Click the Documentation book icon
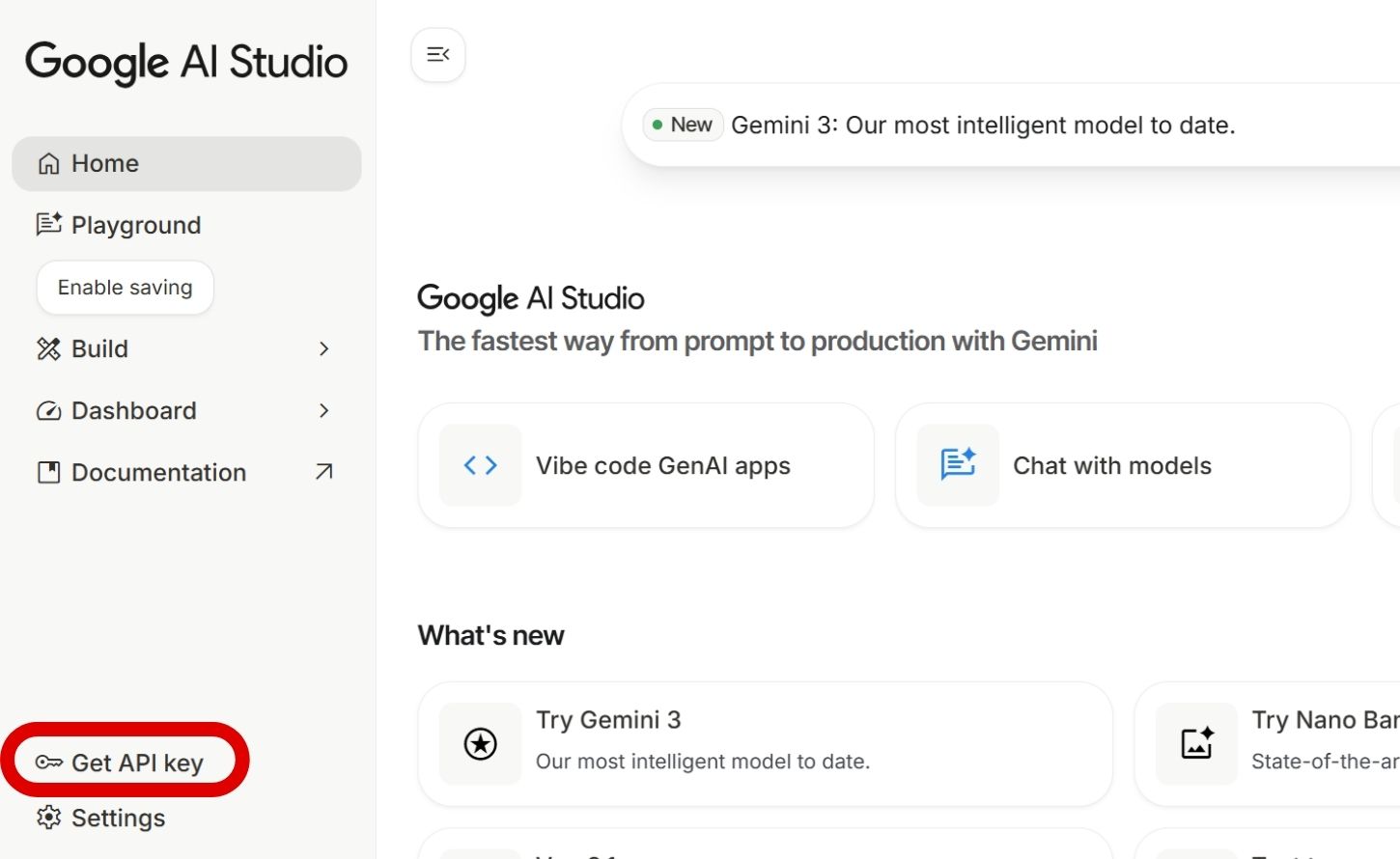1400x859 pixels. [x=49, y=473]
